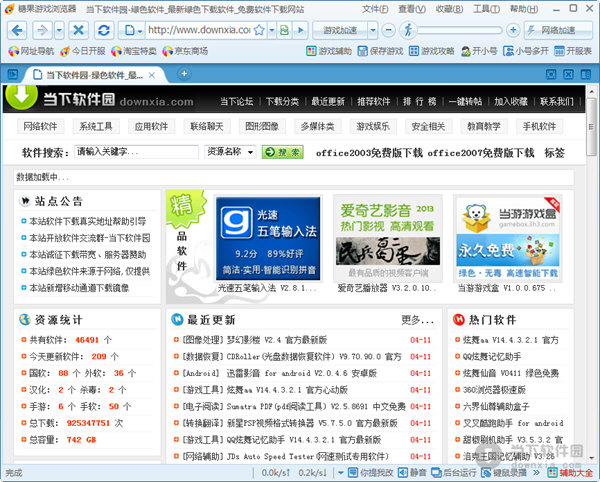Open a new page with the document icon
This screenshot has width=600, height=482.
[129, 30]
